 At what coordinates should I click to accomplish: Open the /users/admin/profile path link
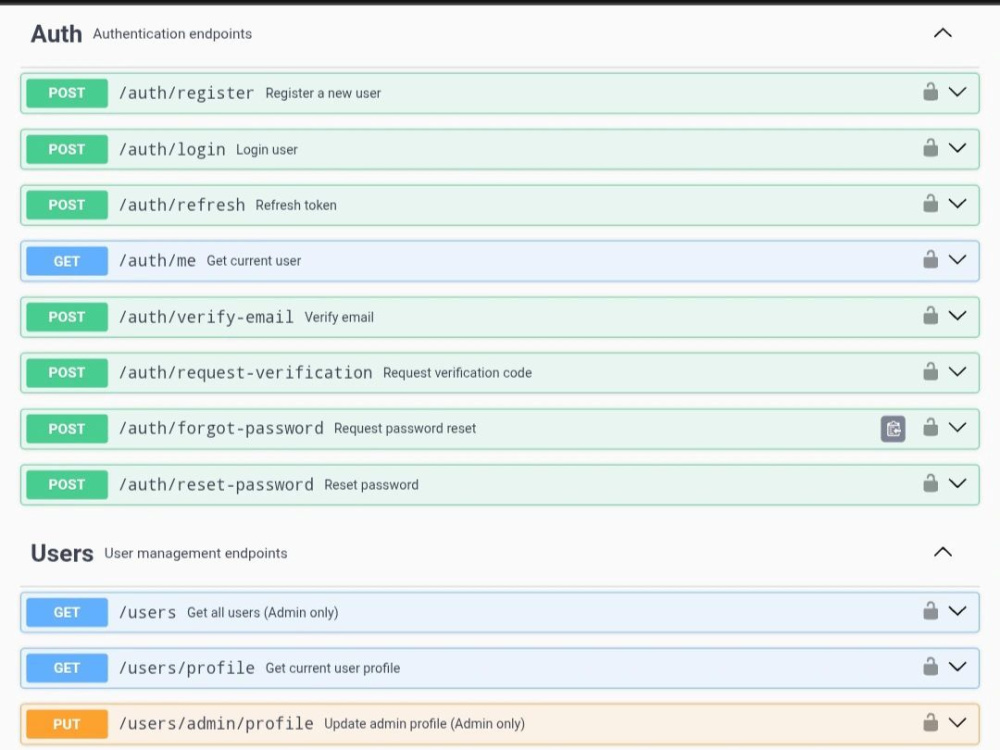(216, 724)
